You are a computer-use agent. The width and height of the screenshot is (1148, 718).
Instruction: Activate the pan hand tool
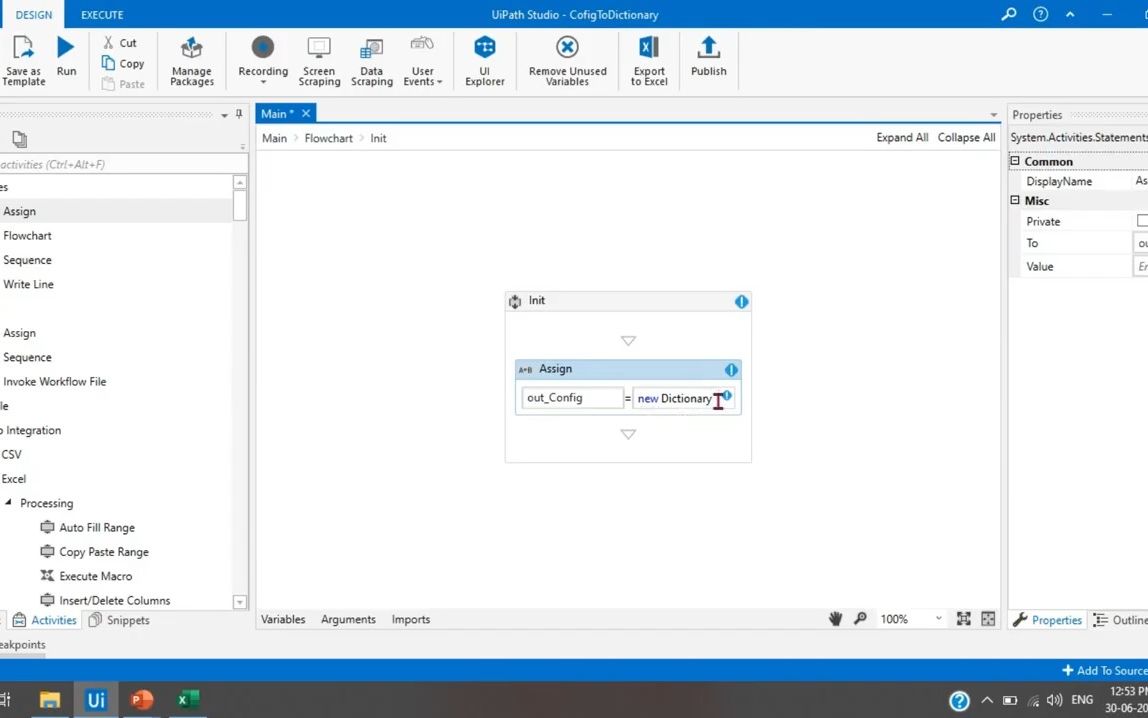click(x=835, y=619)
